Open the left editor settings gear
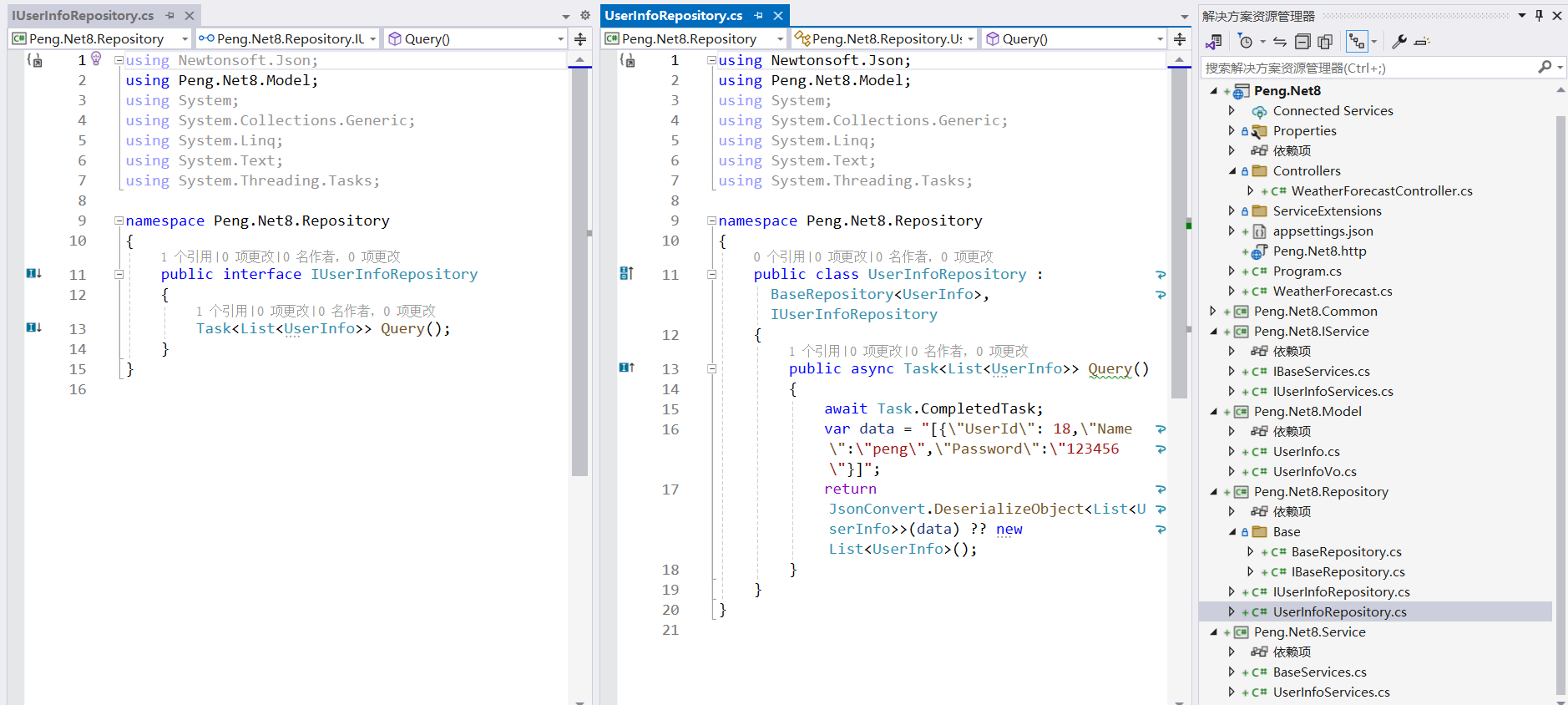 (584, 15)
